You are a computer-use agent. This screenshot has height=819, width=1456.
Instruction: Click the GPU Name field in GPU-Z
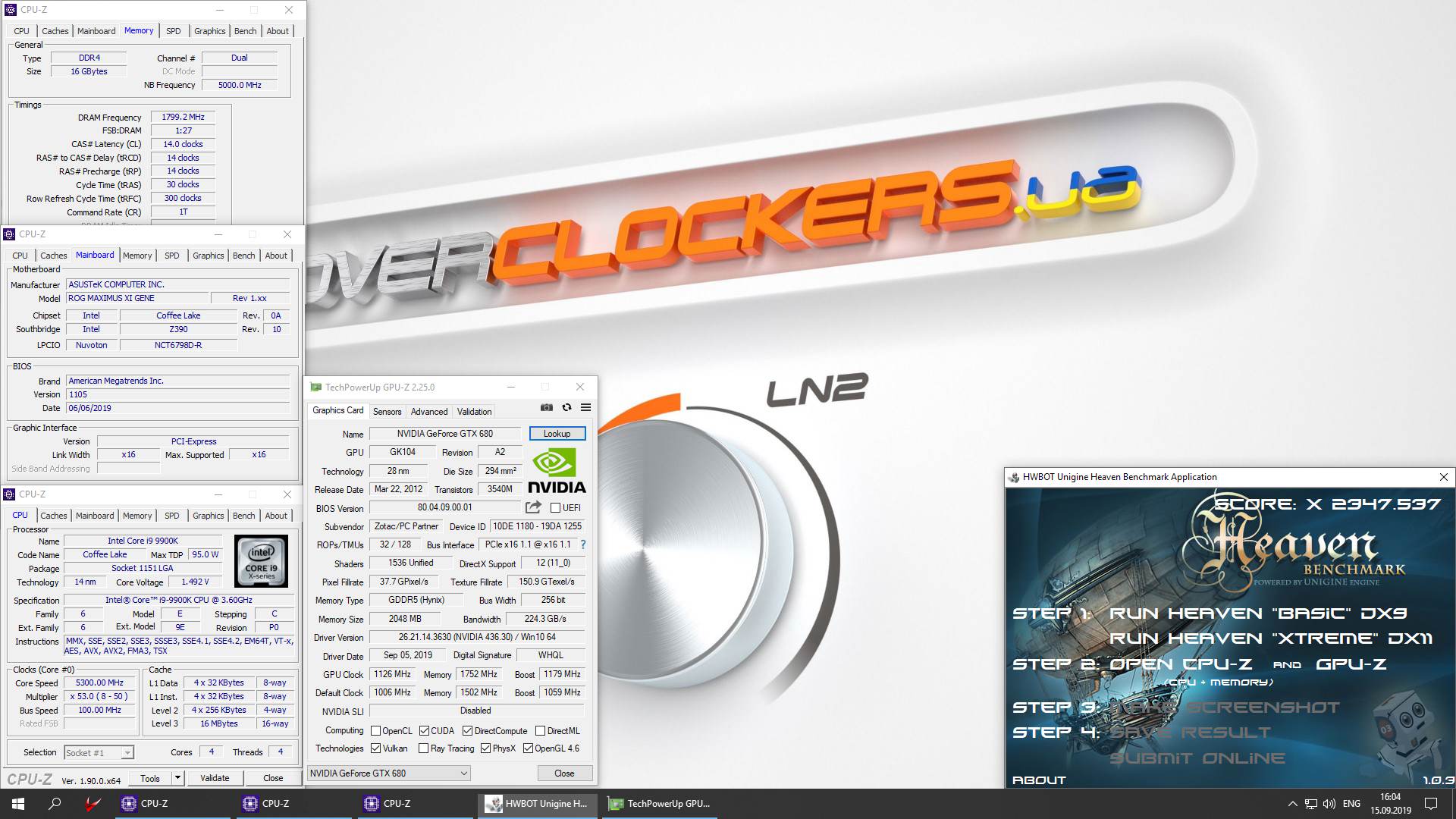point(445,434)
